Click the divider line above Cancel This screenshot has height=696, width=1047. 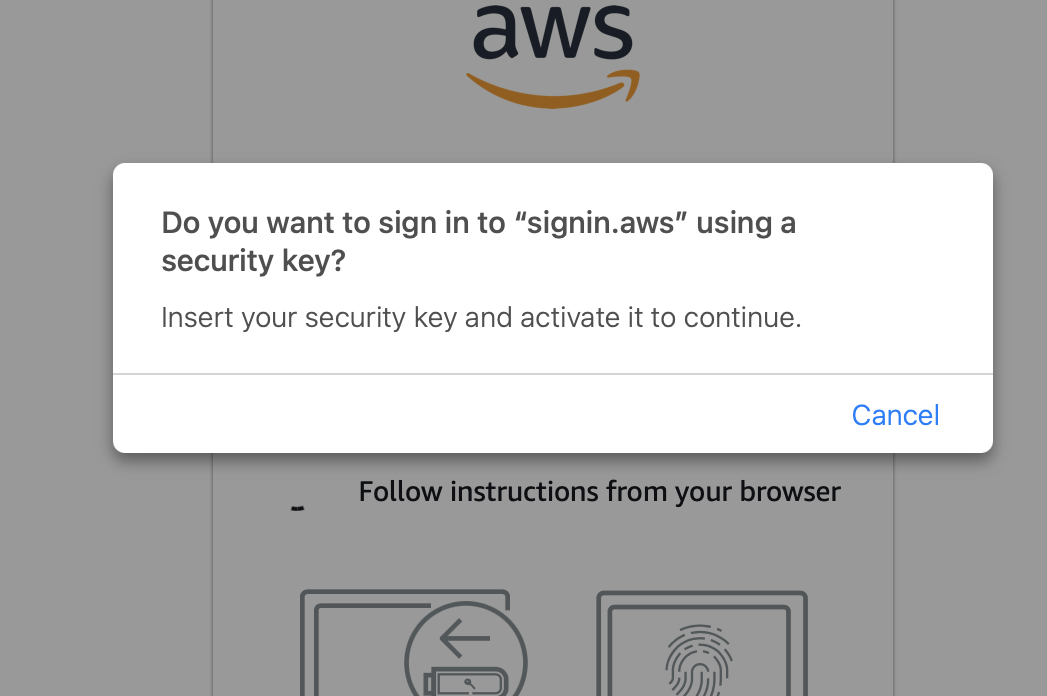pos(553,372)
